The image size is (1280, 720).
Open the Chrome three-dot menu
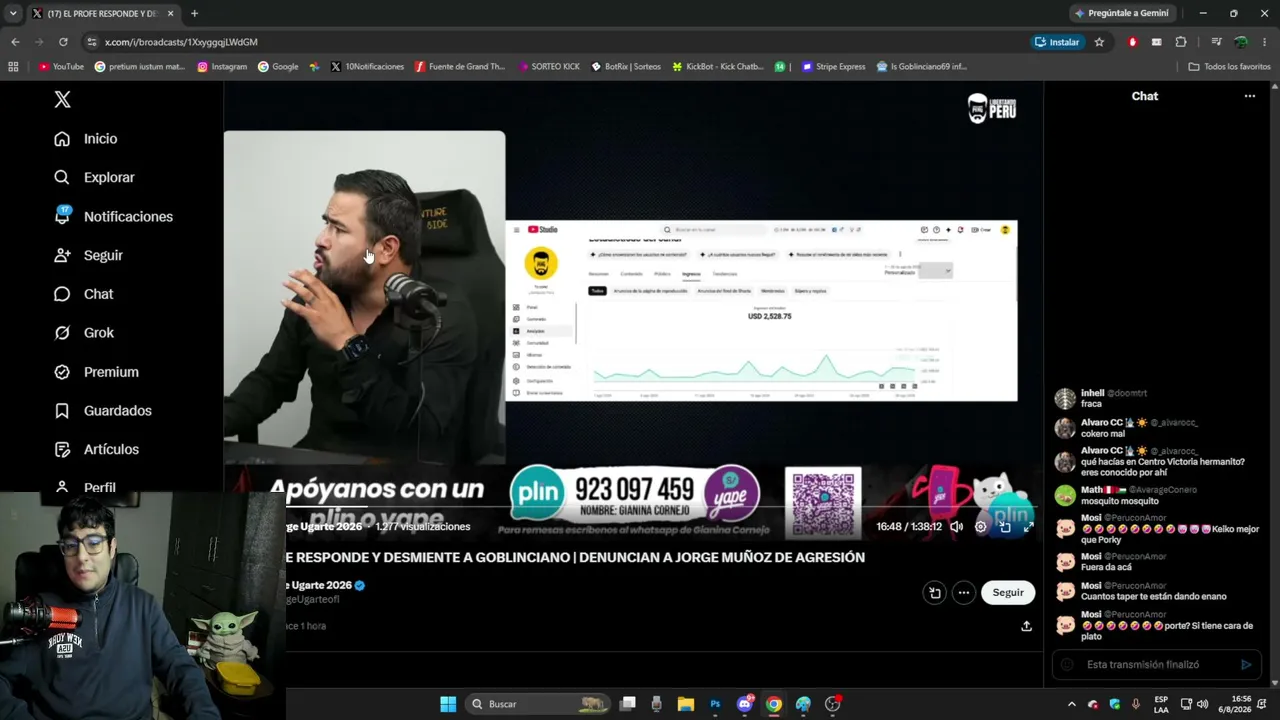click(x=1265, y=42)
